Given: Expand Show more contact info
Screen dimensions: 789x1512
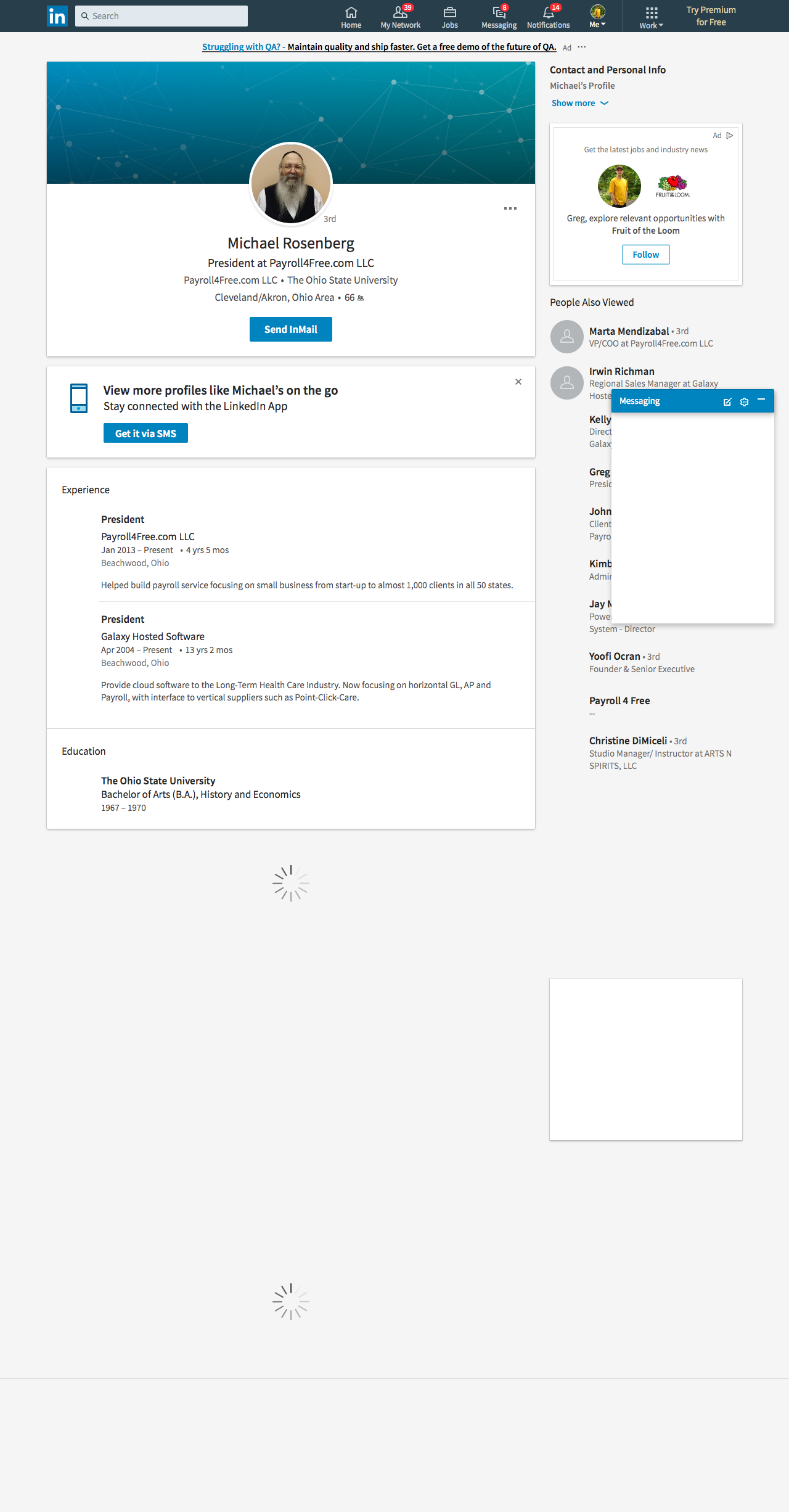Looking at the screenshot, I should [579, 103].
